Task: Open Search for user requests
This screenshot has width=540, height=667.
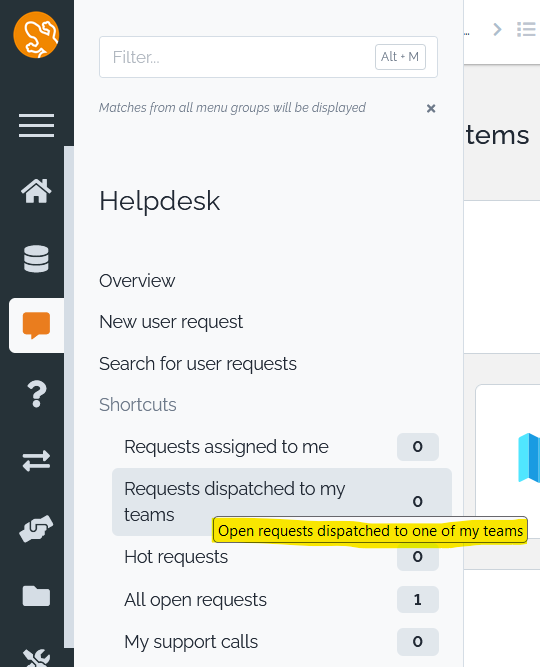Action: point(198,364)
